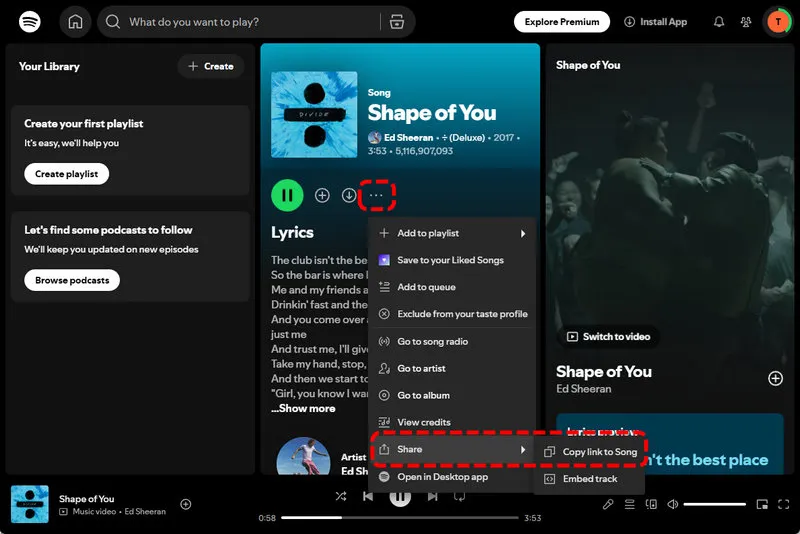Click the now-playing thumbnail in bottom bar
800x534 pixels.
30,504
